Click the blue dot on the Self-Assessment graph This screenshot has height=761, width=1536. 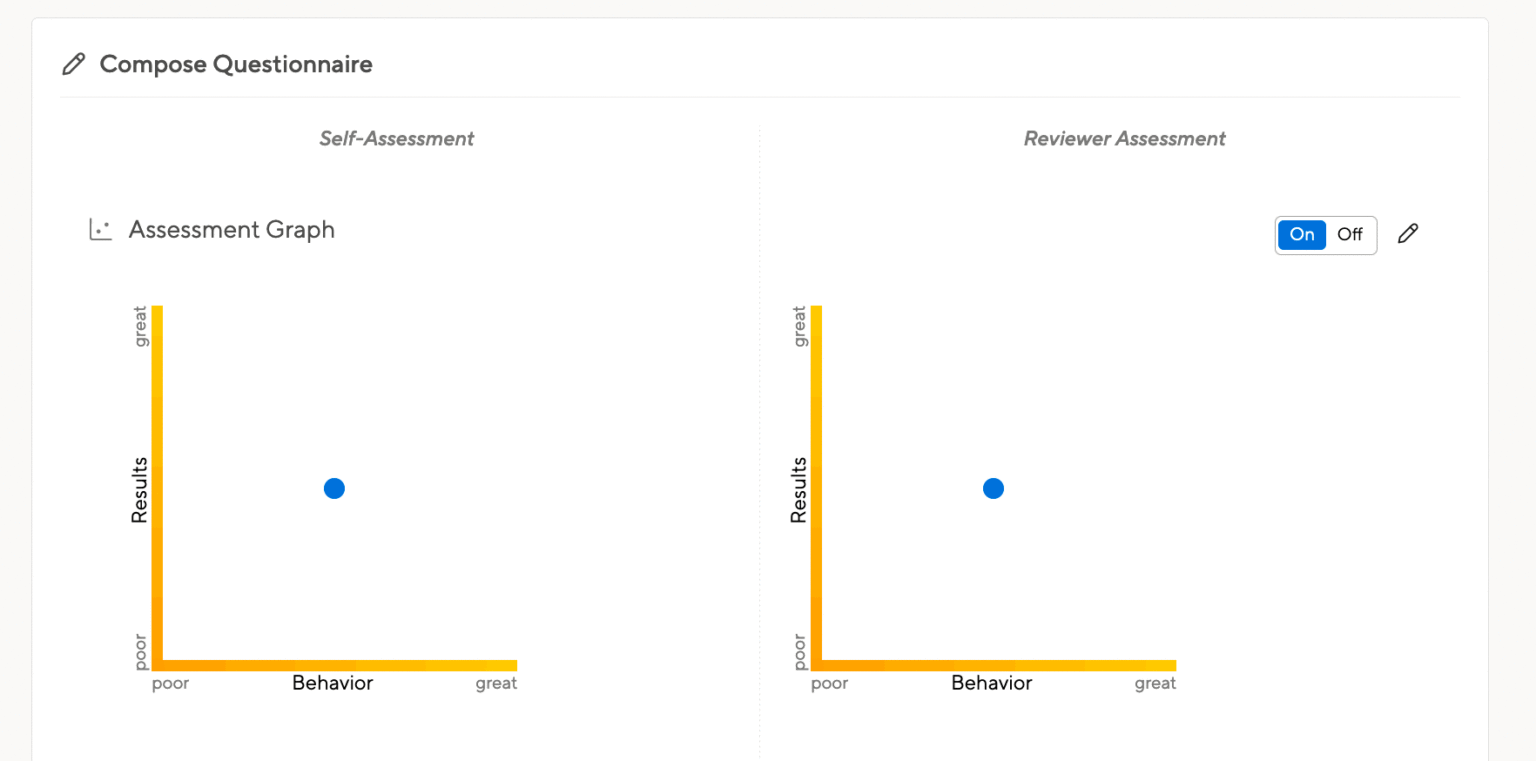[333, 488]
